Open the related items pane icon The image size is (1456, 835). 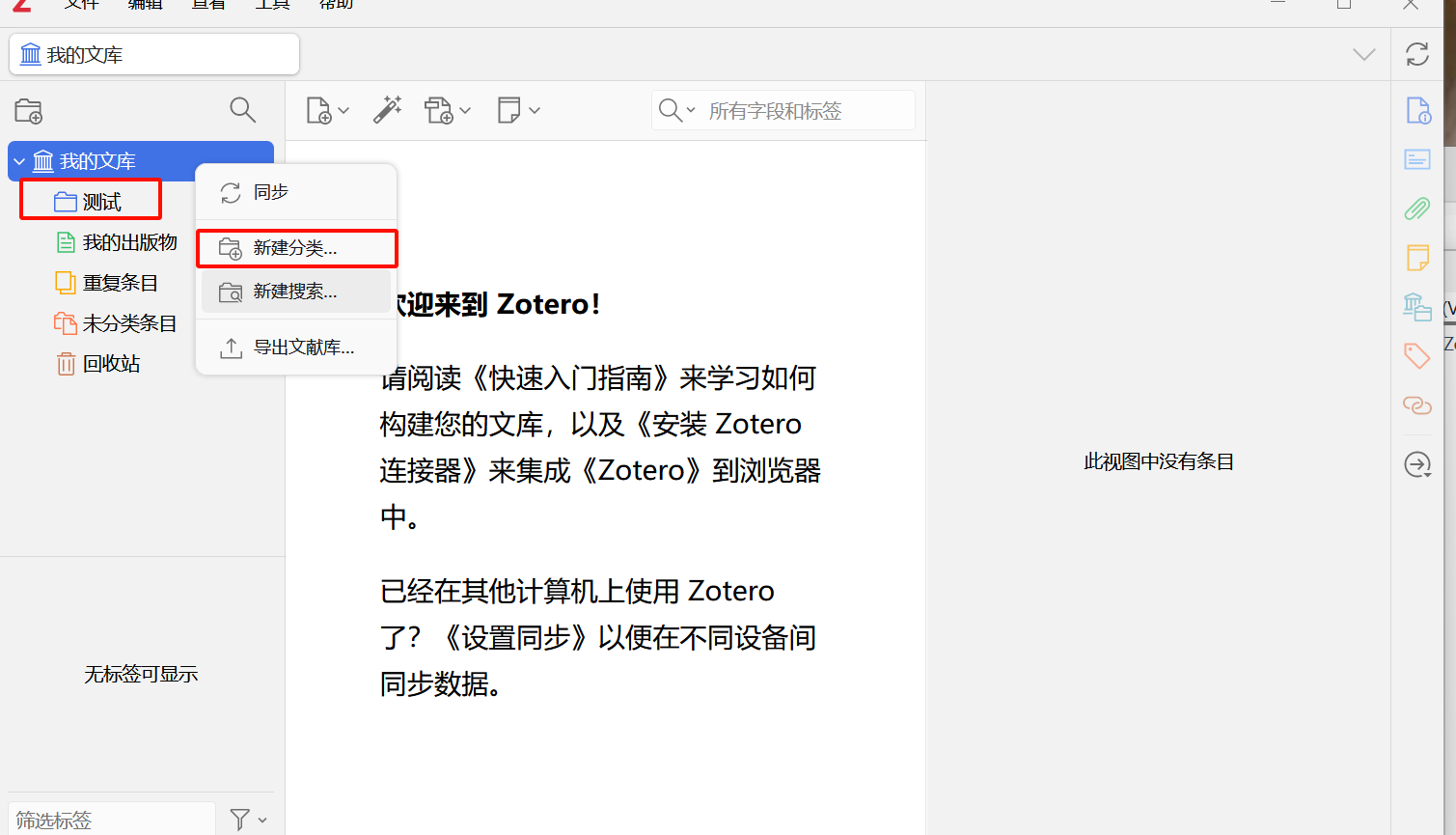[1416, 405]
